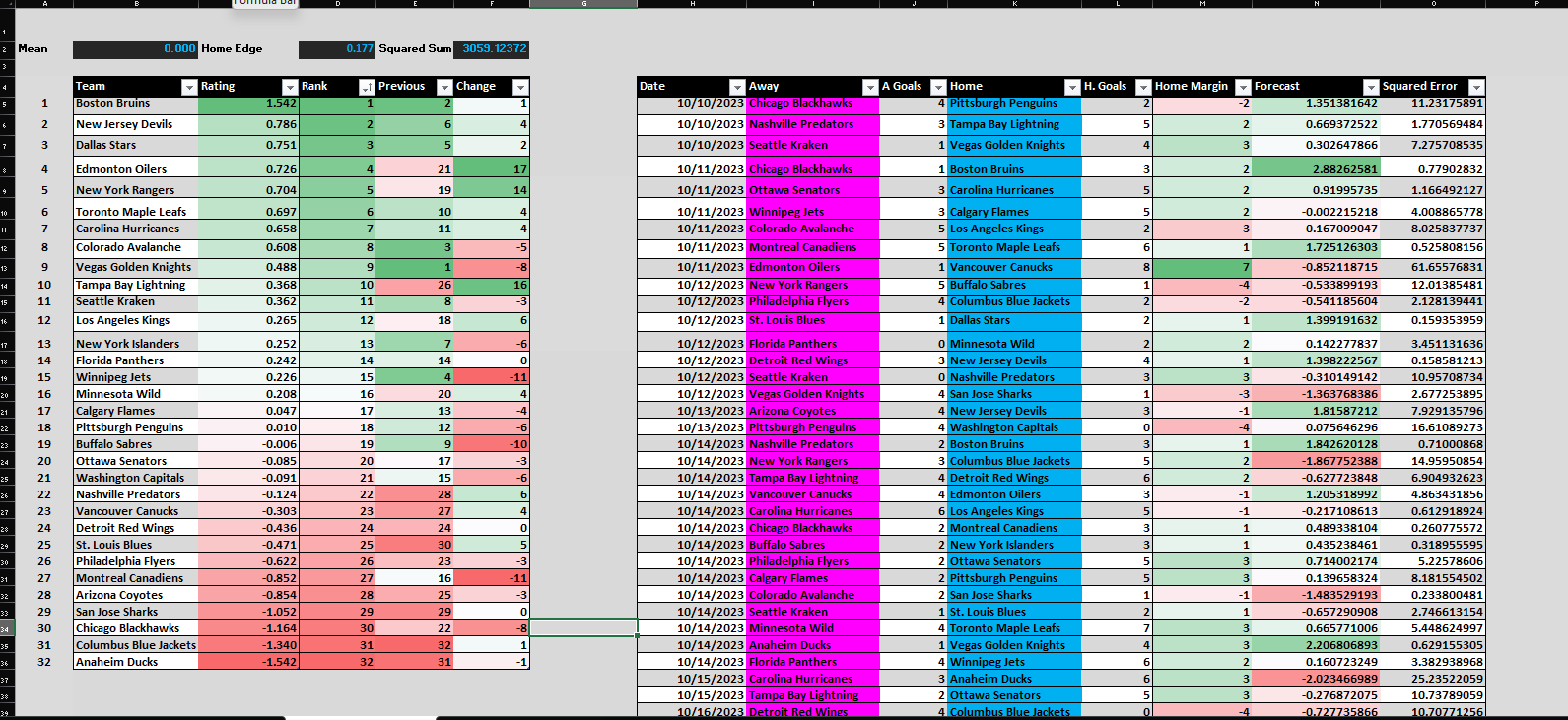The width and height of the screenshot is (1568, 720).
Task: Click the New Jersey Devils rating 0.786
Action: [248, 124]
